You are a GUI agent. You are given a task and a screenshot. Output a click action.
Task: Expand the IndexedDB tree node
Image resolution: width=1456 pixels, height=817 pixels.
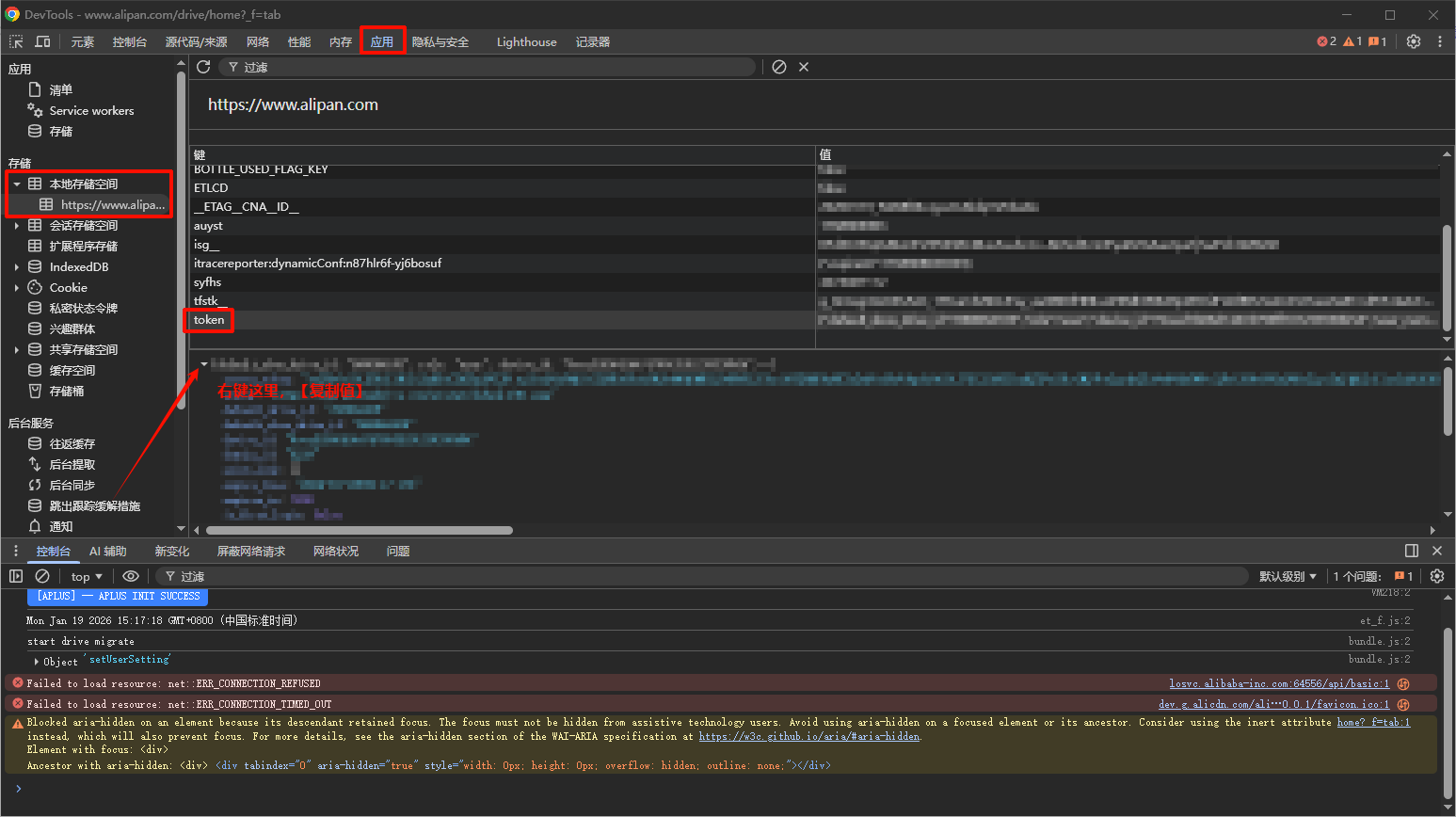[17, 267]
